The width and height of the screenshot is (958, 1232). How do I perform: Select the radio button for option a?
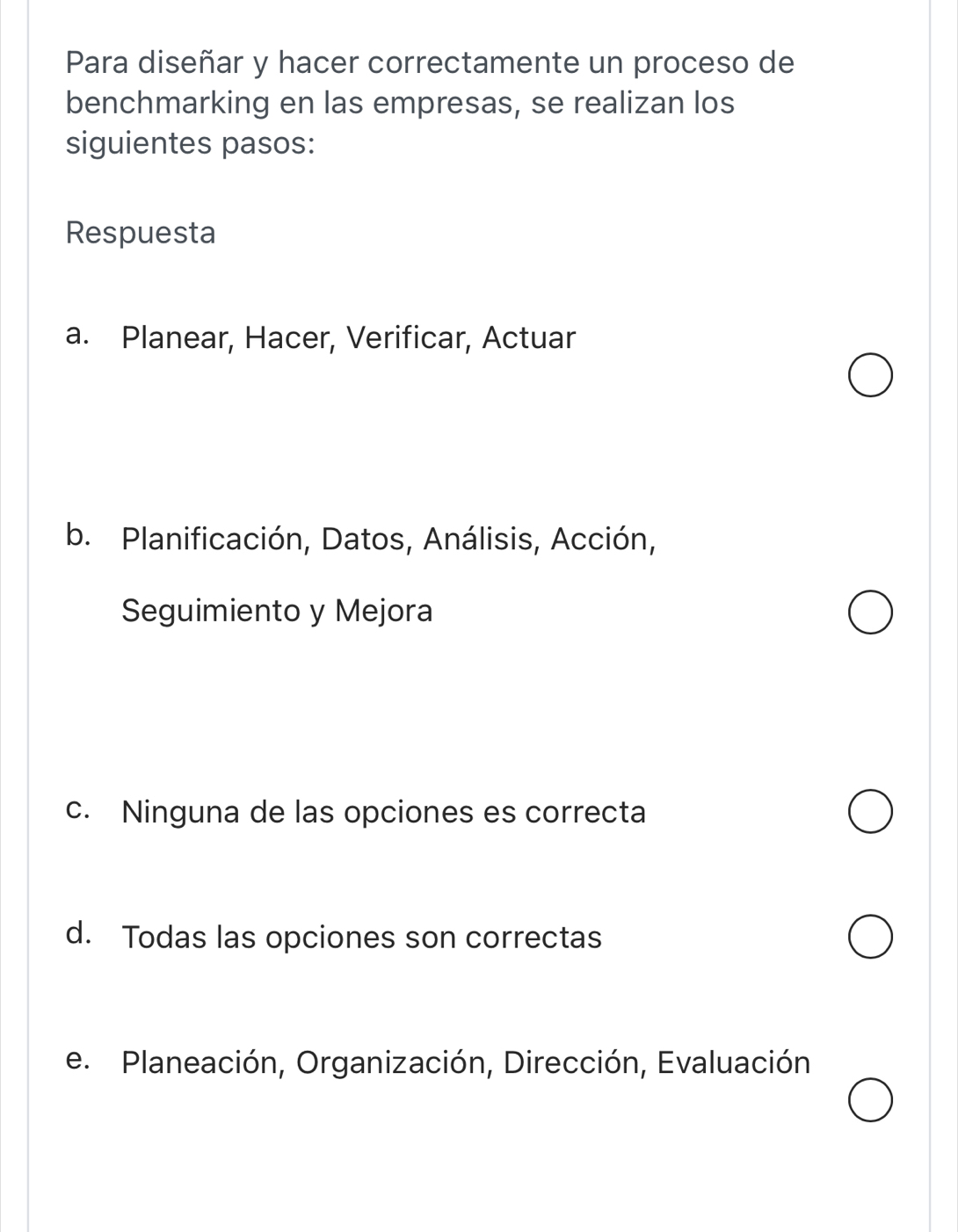coord(871,377)
